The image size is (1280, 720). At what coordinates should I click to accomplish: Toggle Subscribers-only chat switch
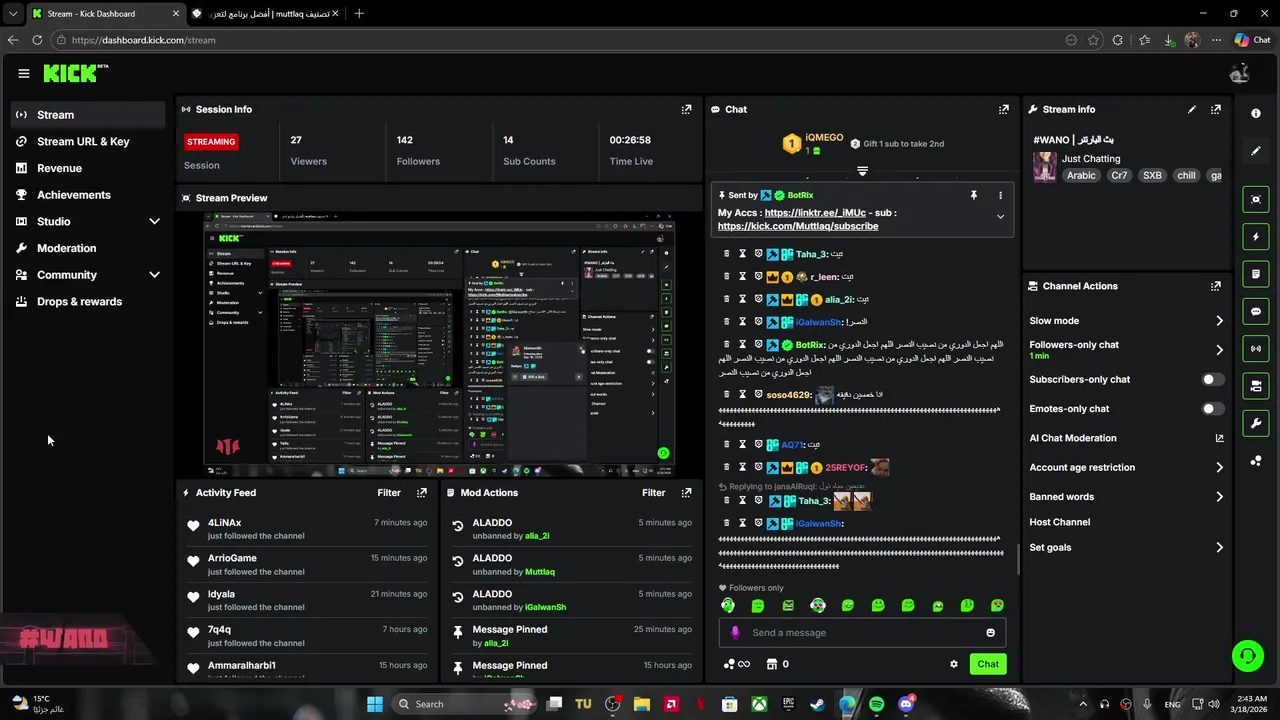pyautogui.click(x=1212, y=380)
